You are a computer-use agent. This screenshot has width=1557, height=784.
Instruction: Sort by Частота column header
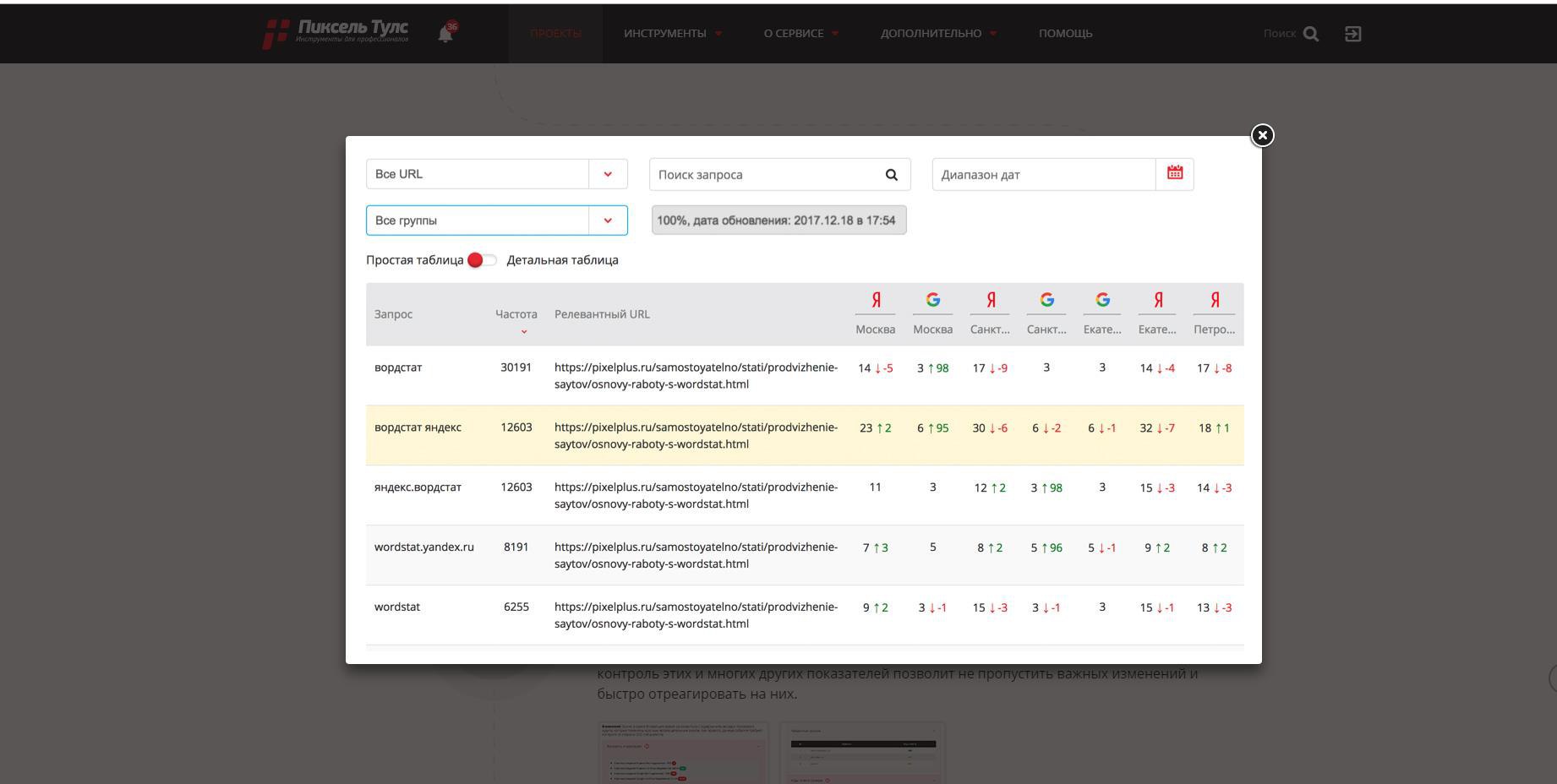tap(516, 314)
